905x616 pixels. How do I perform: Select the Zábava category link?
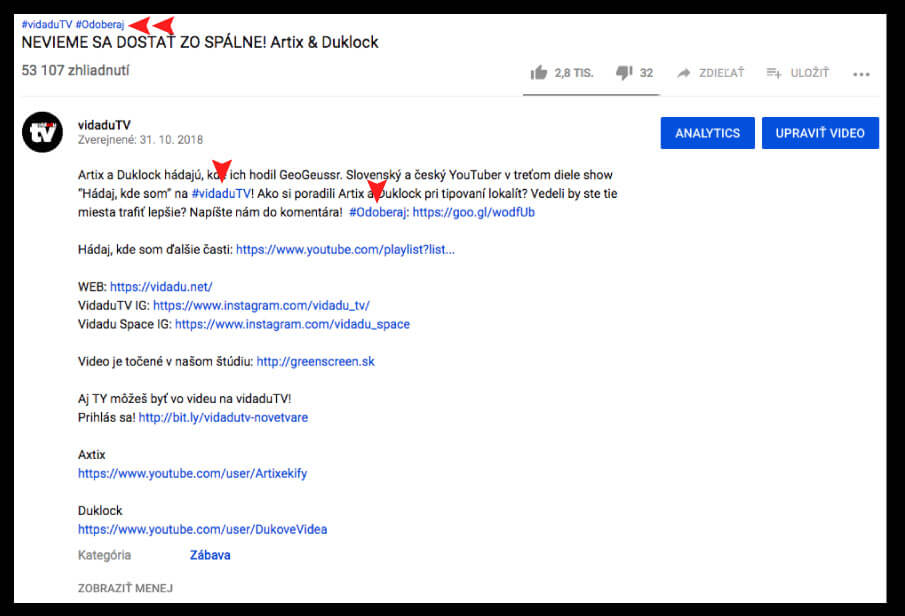(x=210, y=555)
